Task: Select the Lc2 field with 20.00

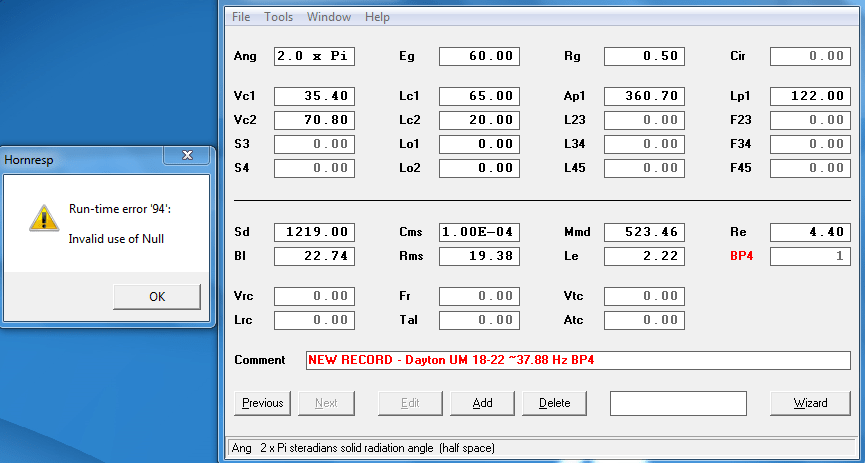Action: tap(479, 120)
